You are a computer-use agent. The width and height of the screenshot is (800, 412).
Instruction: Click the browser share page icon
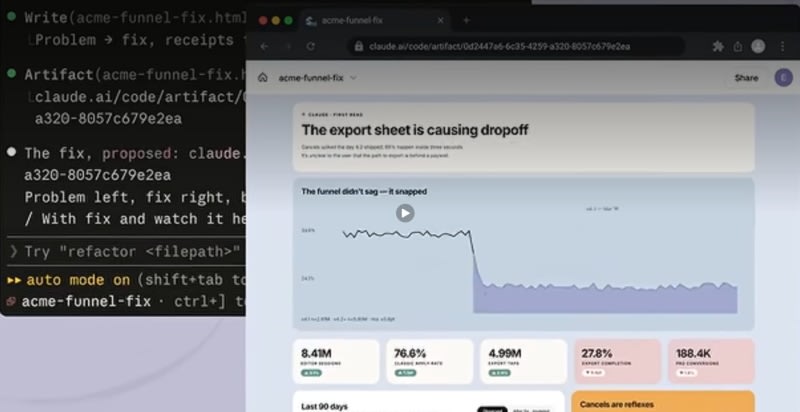click(x=738, y=46)
